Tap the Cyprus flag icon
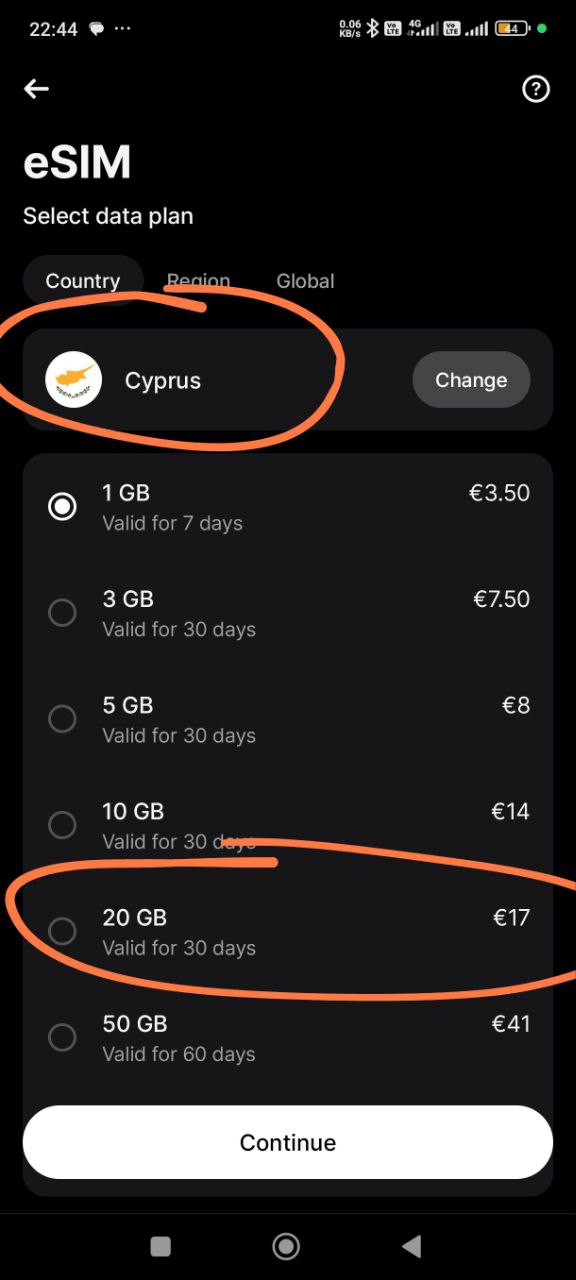 [74, 380]
